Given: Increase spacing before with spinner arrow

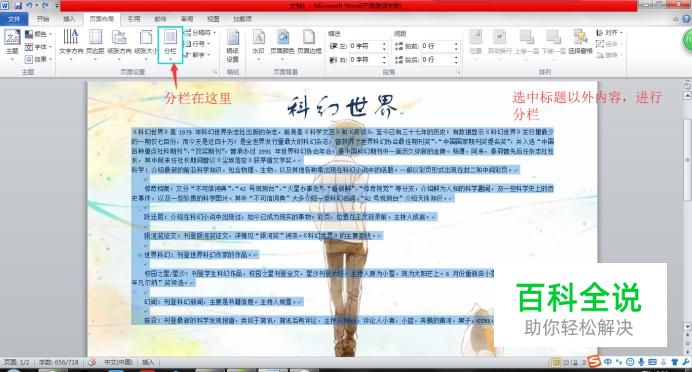Looking at the screenshot, I should click(x=457, y=44).
